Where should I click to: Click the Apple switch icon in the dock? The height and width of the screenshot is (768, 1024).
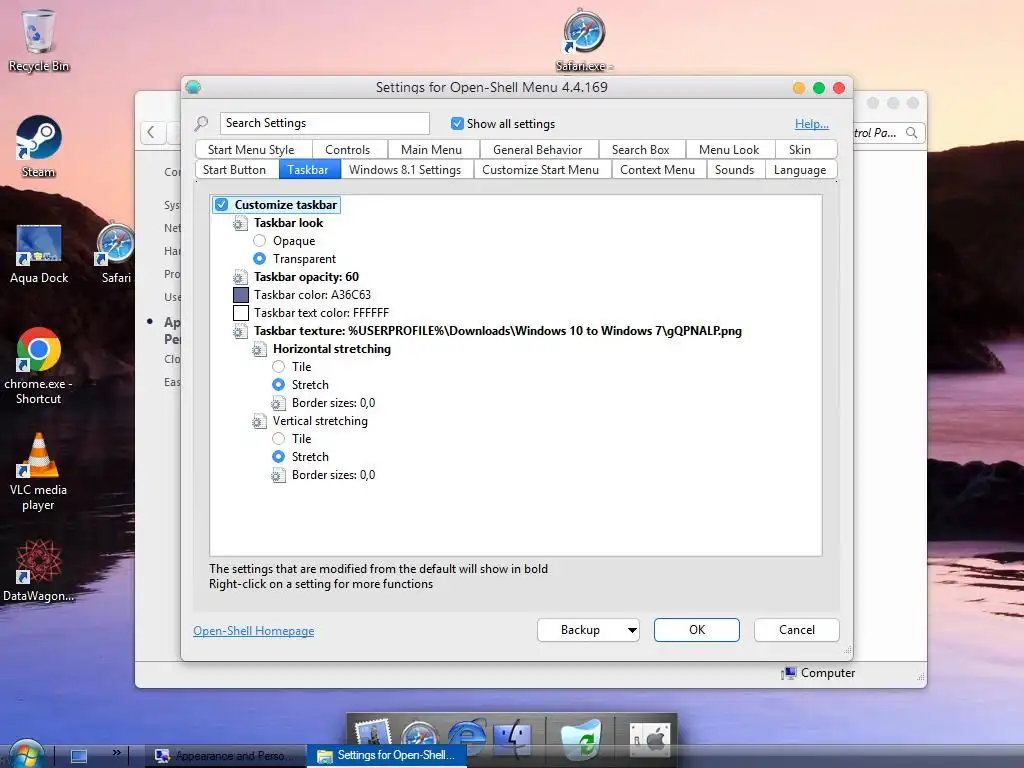click(x=650, y=739)
